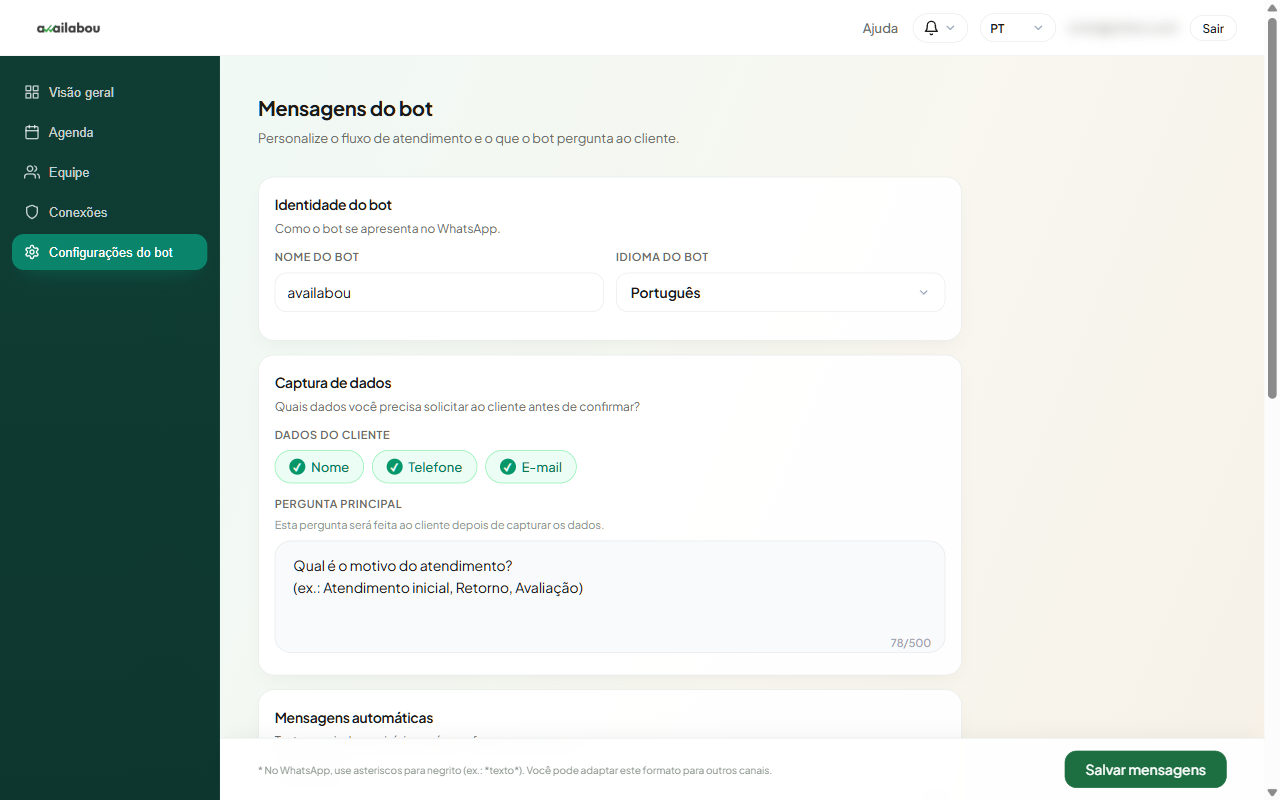Image resolution: width=1280 pixels, height=800 pixels.
Task: Click the Captura de dados heading
Action: (333, 383)
